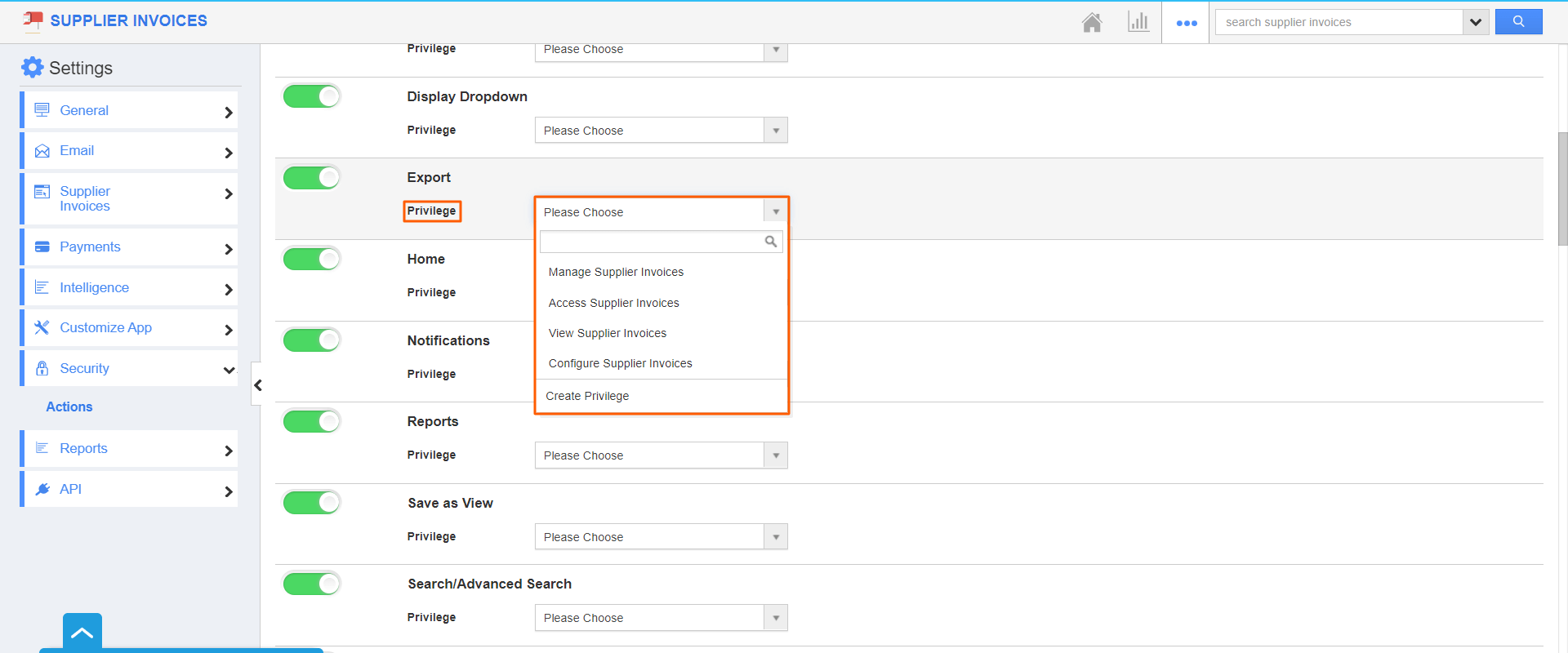The width and height of the screenshot is (1568, 653).
Task: Collapse the sidebar with the left arrow
Action: click(257, 384)
